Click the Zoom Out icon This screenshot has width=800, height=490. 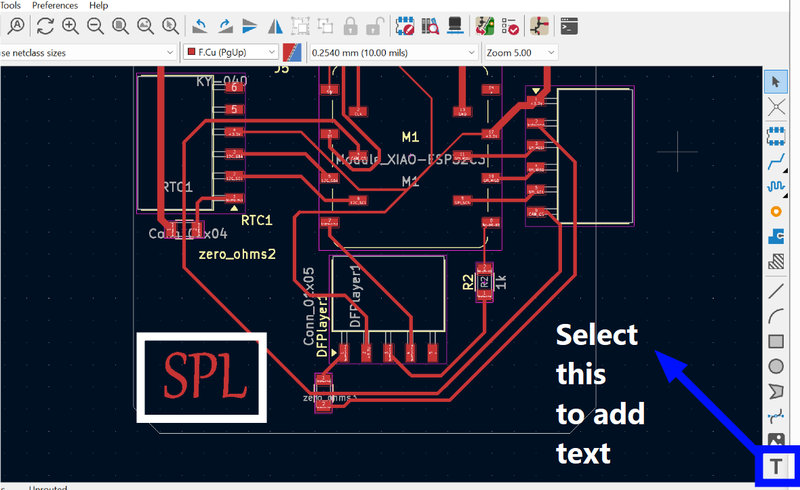(x=95, y=26)
